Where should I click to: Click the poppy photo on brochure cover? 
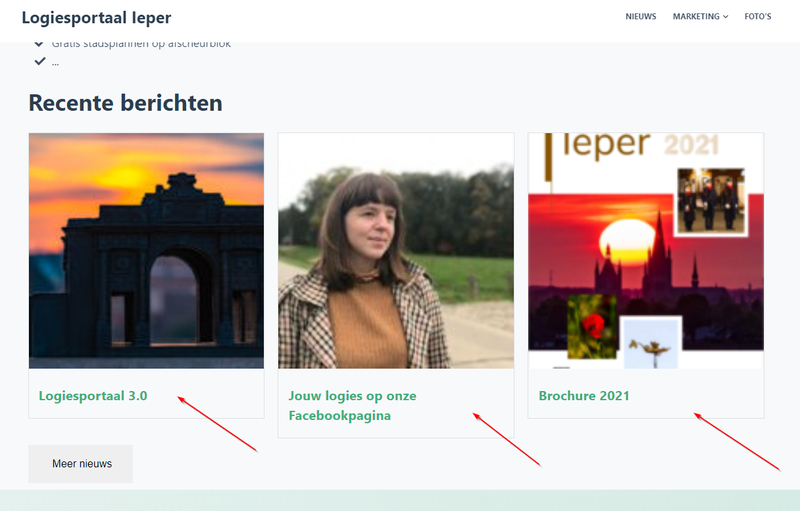592,326
